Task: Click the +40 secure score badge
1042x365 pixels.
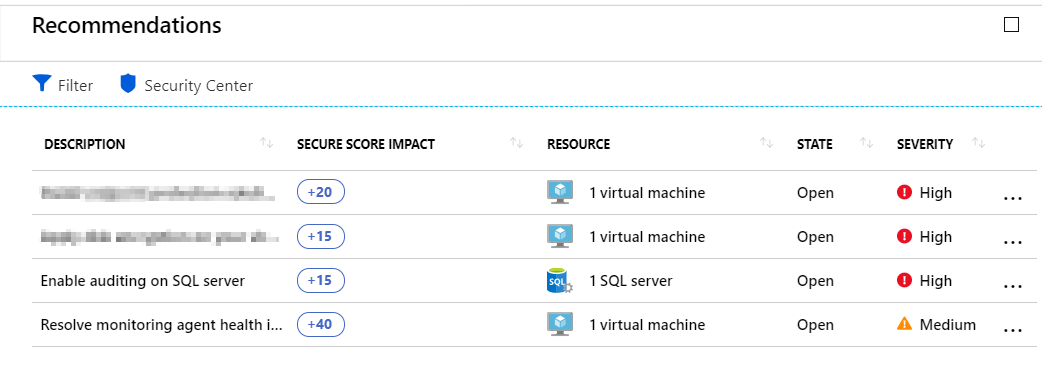Action: tap(320, 325)
